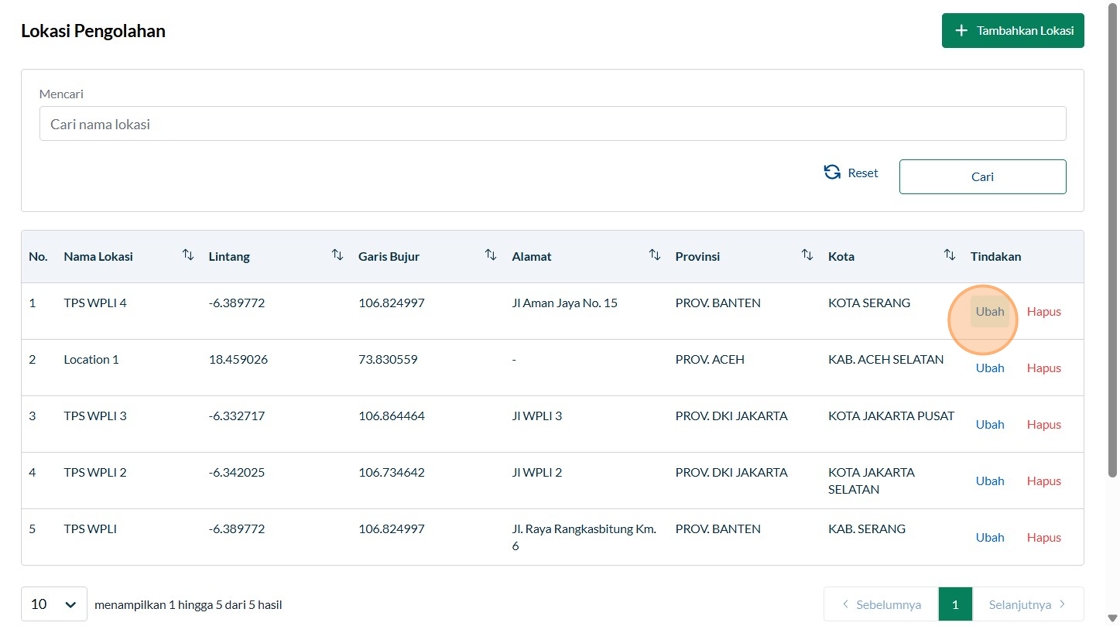
Task: Click plus icon on Tambahkan Lokasi
Action: (x=961, y=31)
